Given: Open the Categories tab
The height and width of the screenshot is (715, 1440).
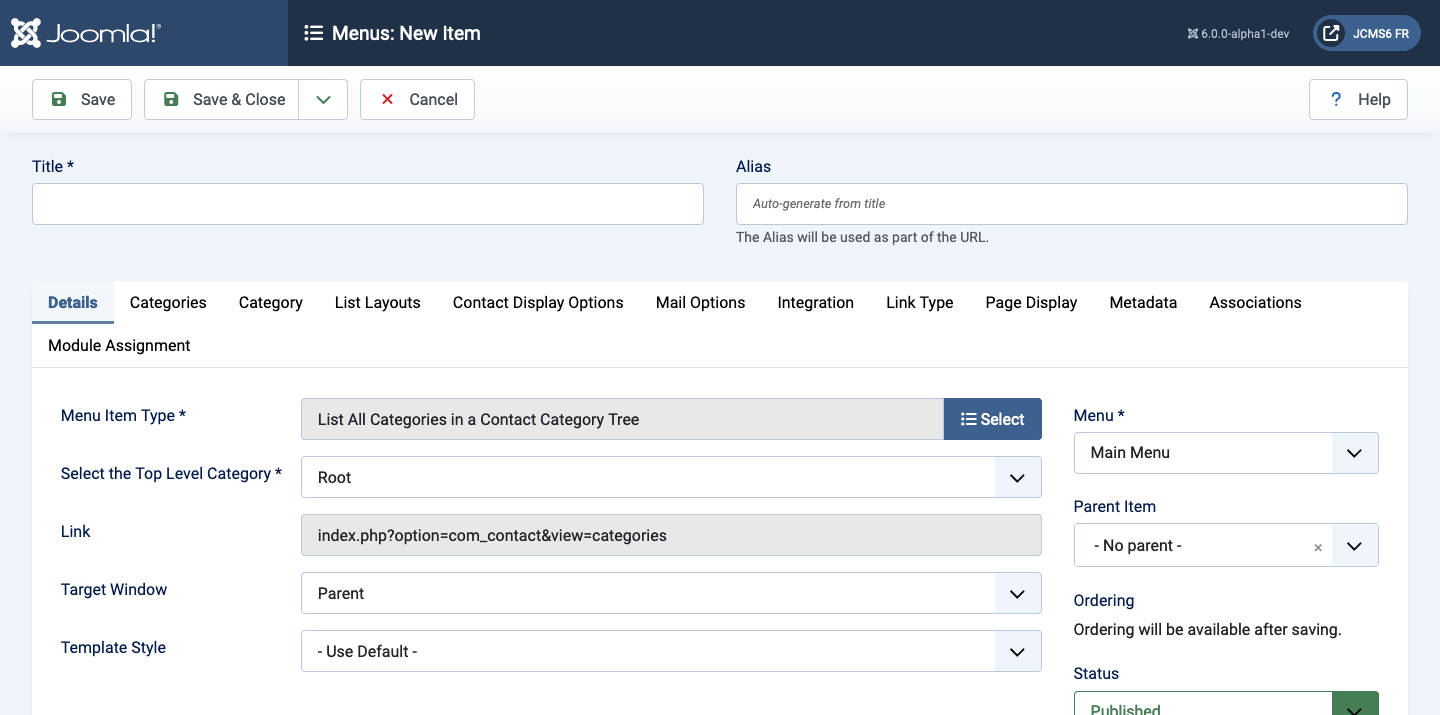Looking at the screenshot, I should click(168, 302).
